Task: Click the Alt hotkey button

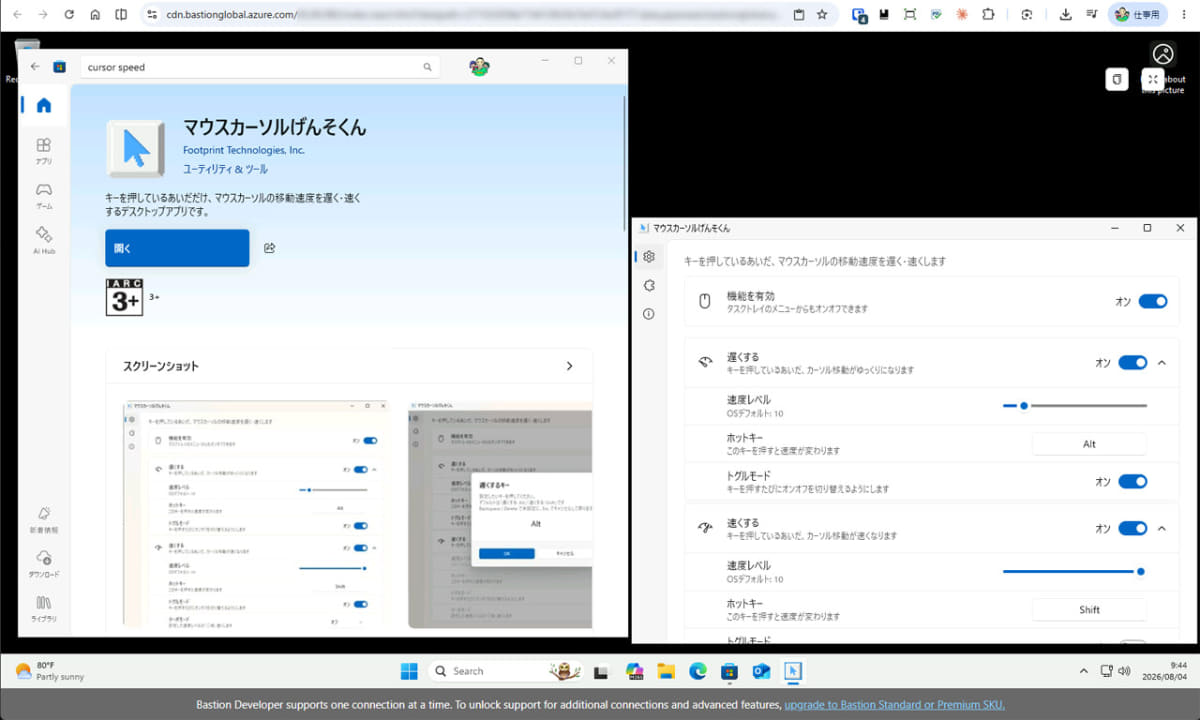Action: click(1089, 444)
